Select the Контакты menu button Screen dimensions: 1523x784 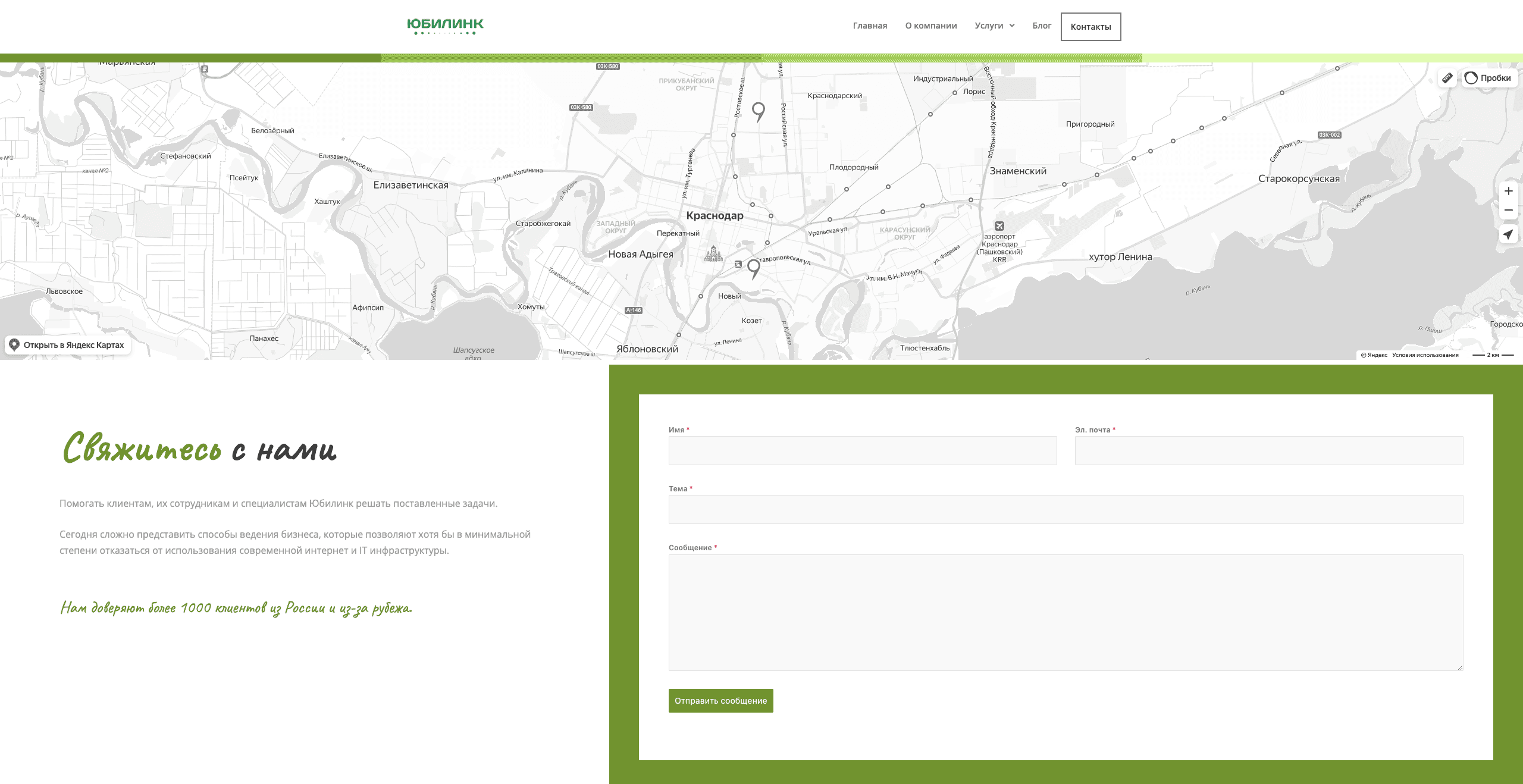[x=1090, y=27]
